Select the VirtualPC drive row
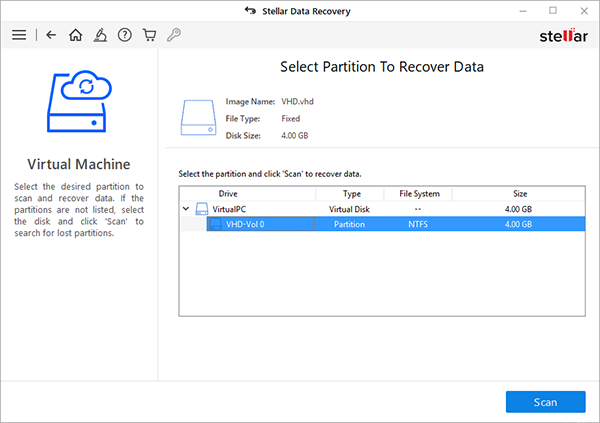The image size is (600, 423). tap(382, 209)
